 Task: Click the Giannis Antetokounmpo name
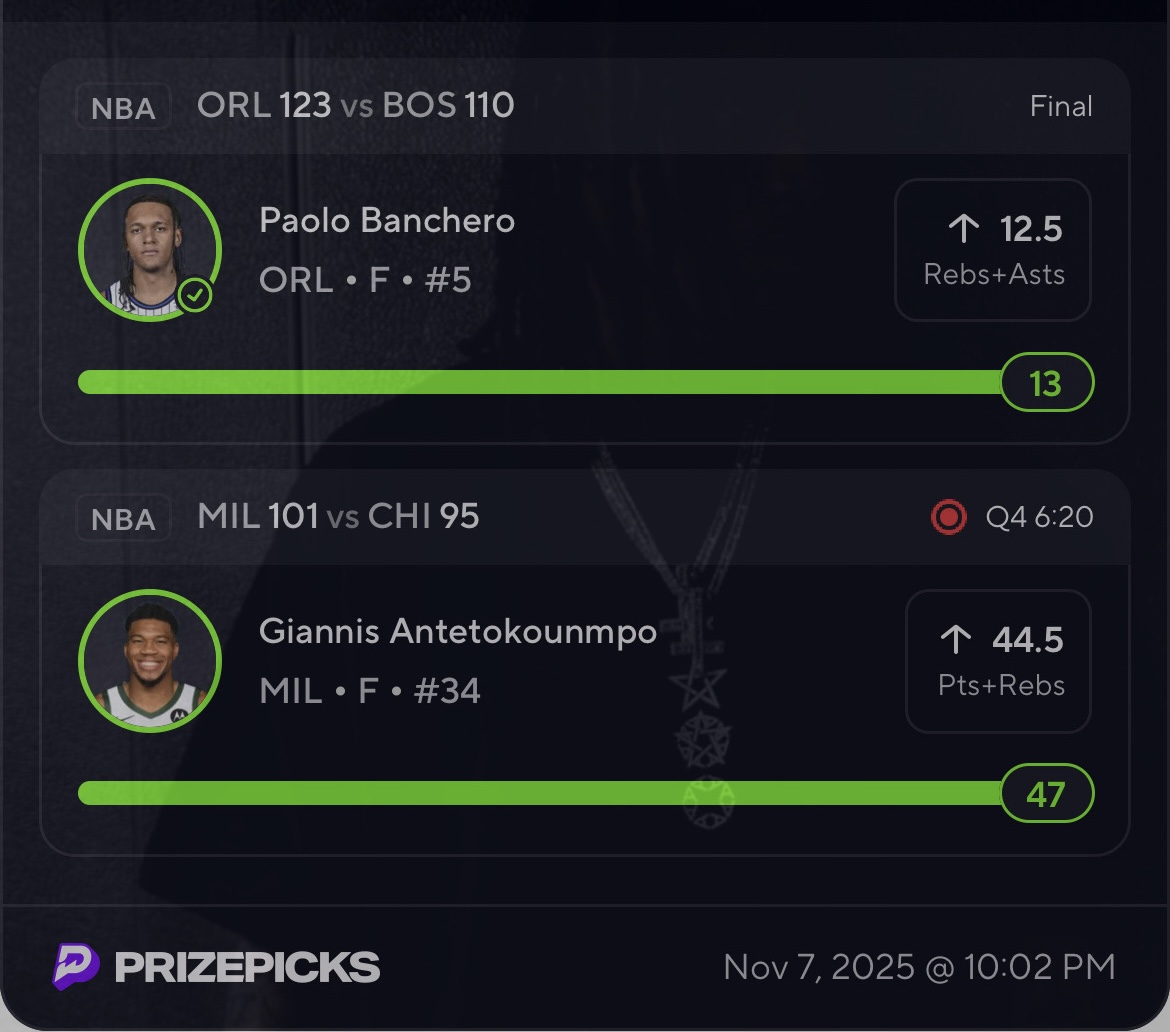point(457,631)
